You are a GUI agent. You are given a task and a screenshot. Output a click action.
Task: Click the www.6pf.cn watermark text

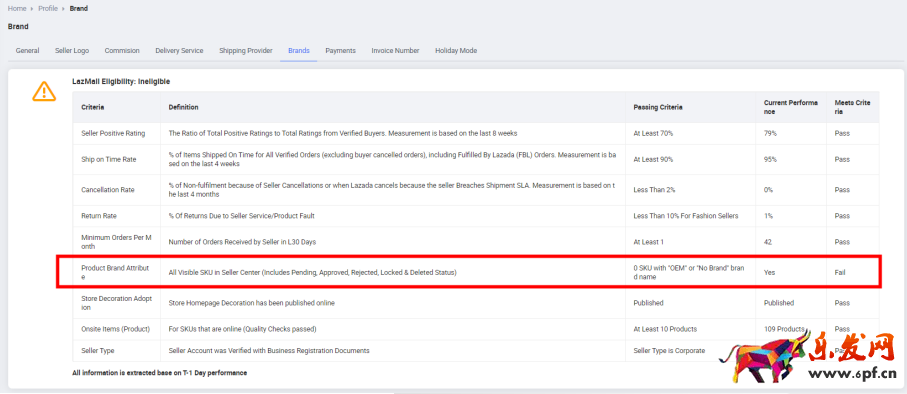point(855,373)
